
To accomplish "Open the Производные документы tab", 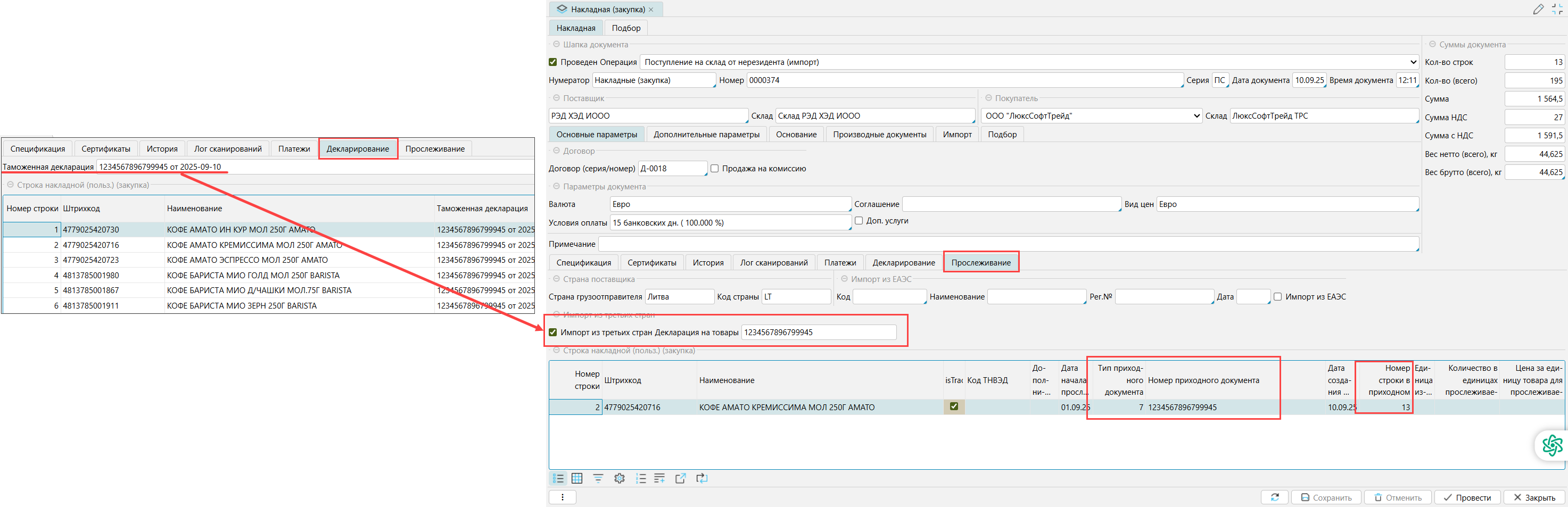I will coord(879,135).
